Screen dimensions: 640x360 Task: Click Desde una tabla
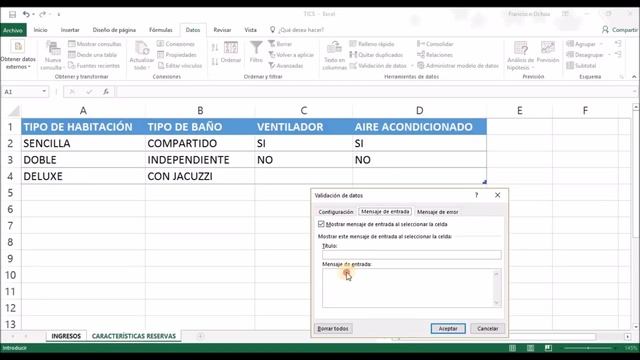tap(93, 55)
